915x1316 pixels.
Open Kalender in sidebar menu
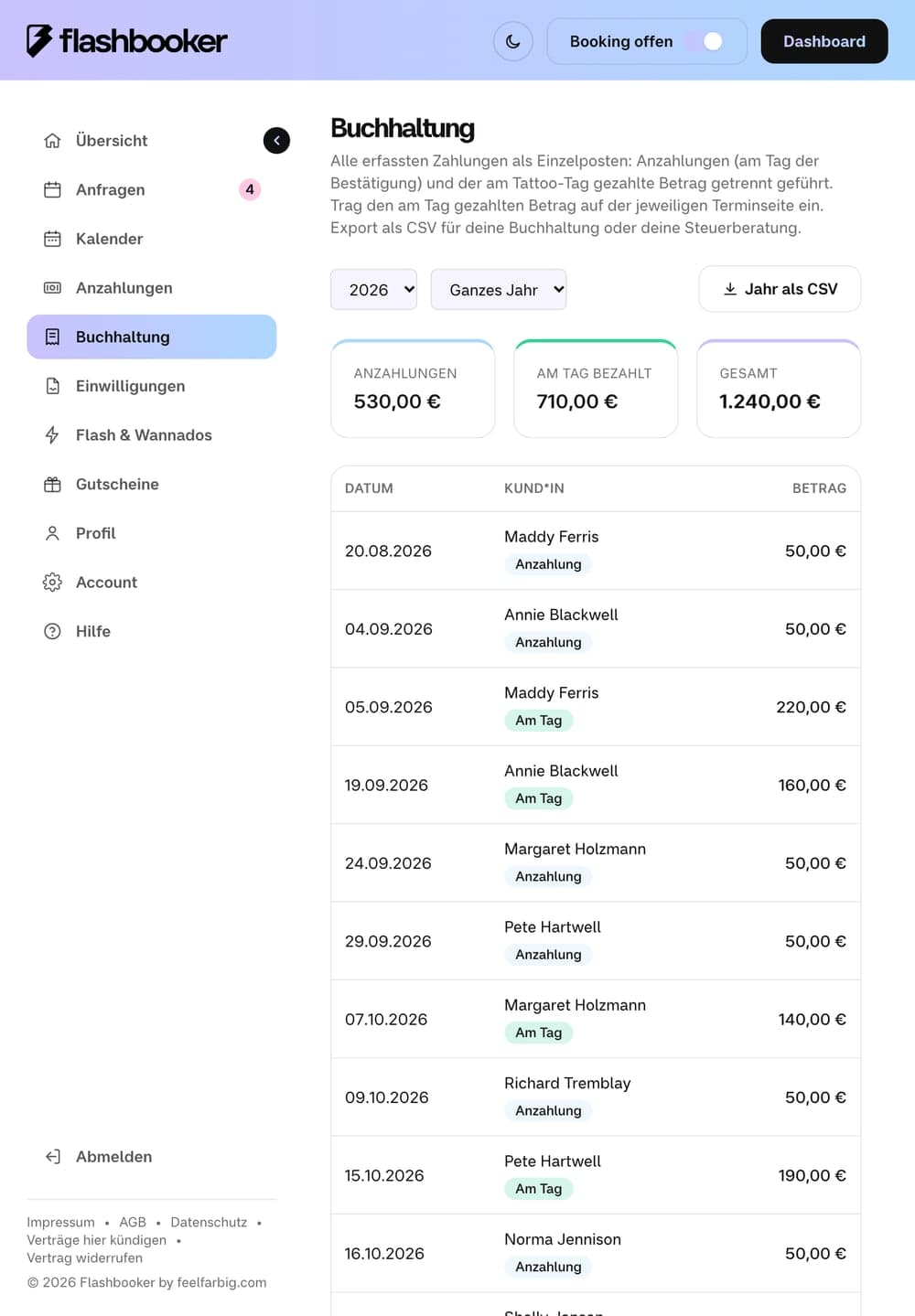click(x=152, y=239)
